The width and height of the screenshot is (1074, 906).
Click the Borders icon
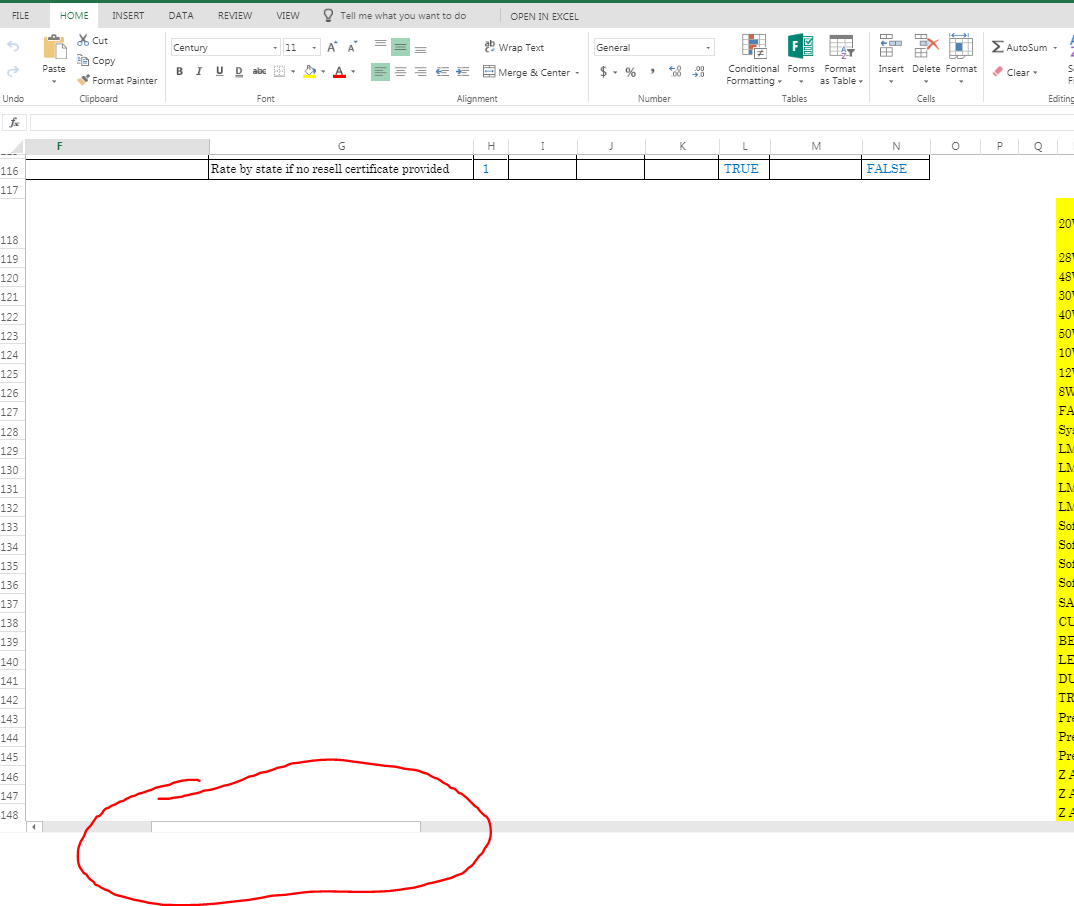(279, 71)
